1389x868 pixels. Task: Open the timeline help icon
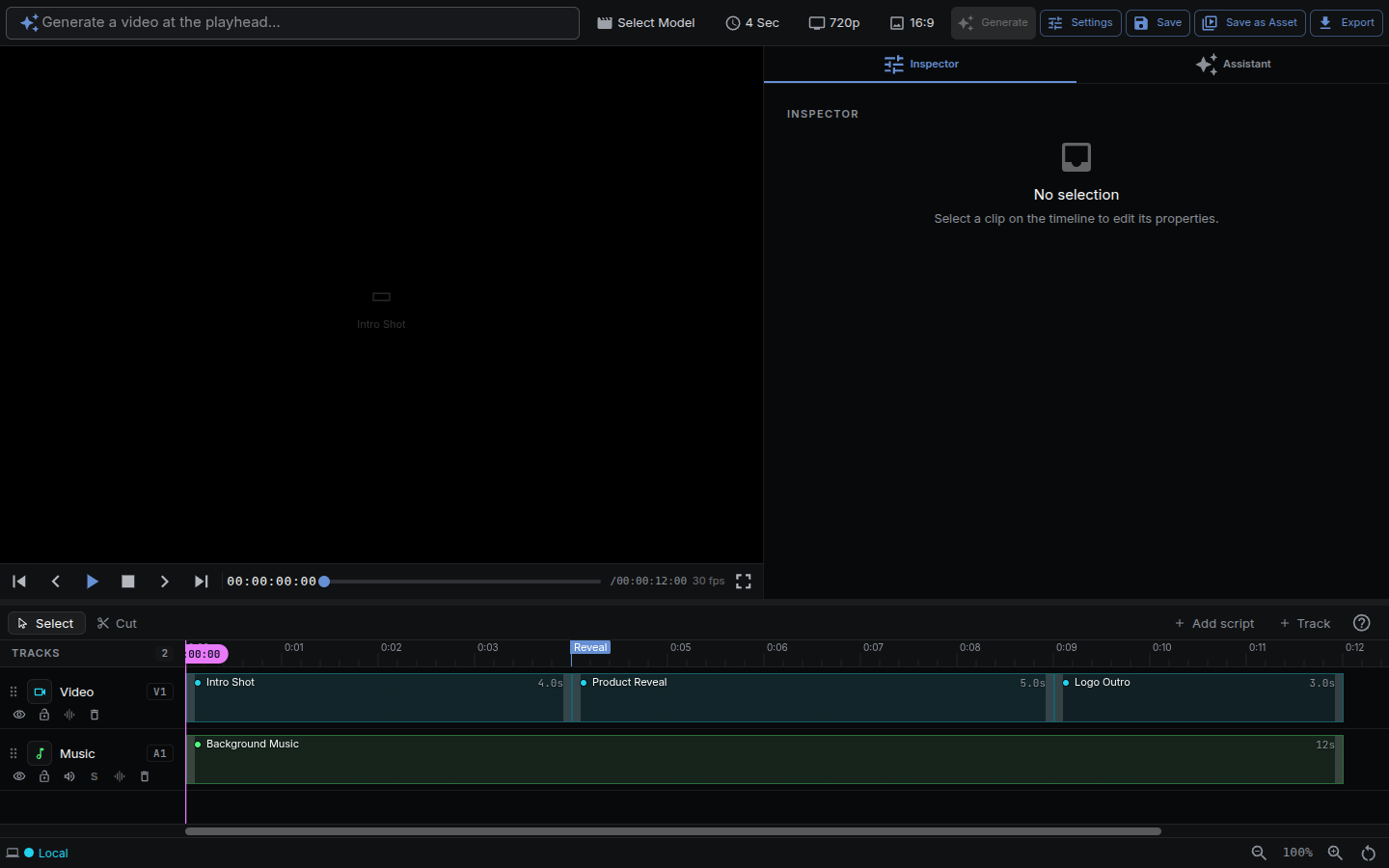1362,623
